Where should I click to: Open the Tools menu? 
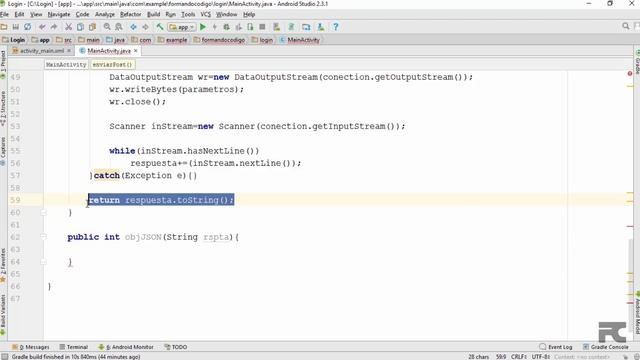(x=188, y=14)
